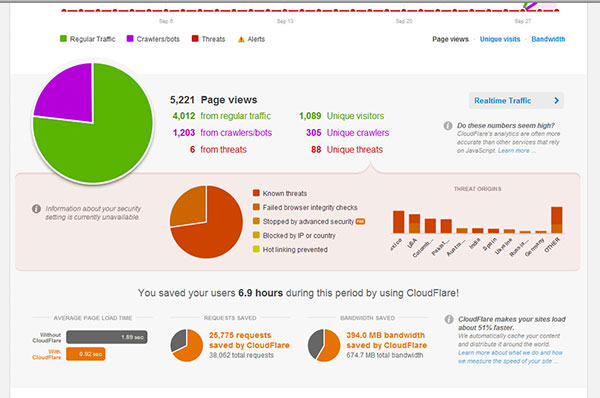Click the '5,221 Page views' heading
Image resolution: width=600 pixels, height=398 pixels.
click(x=214, y=100)
